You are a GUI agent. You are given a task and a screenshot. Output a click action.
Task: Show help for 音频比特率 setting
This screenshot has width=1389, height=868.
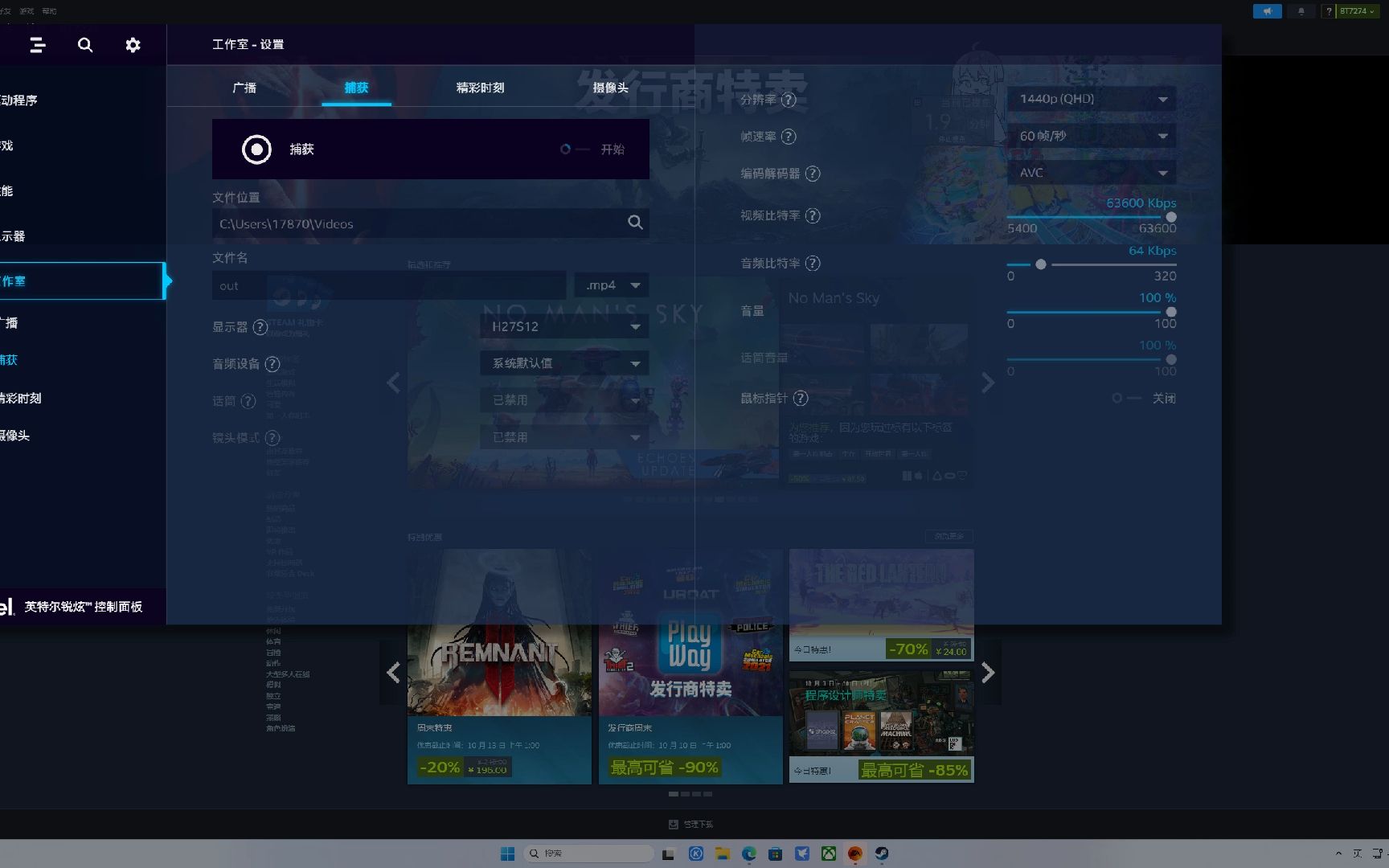click(x=813, y=263)
